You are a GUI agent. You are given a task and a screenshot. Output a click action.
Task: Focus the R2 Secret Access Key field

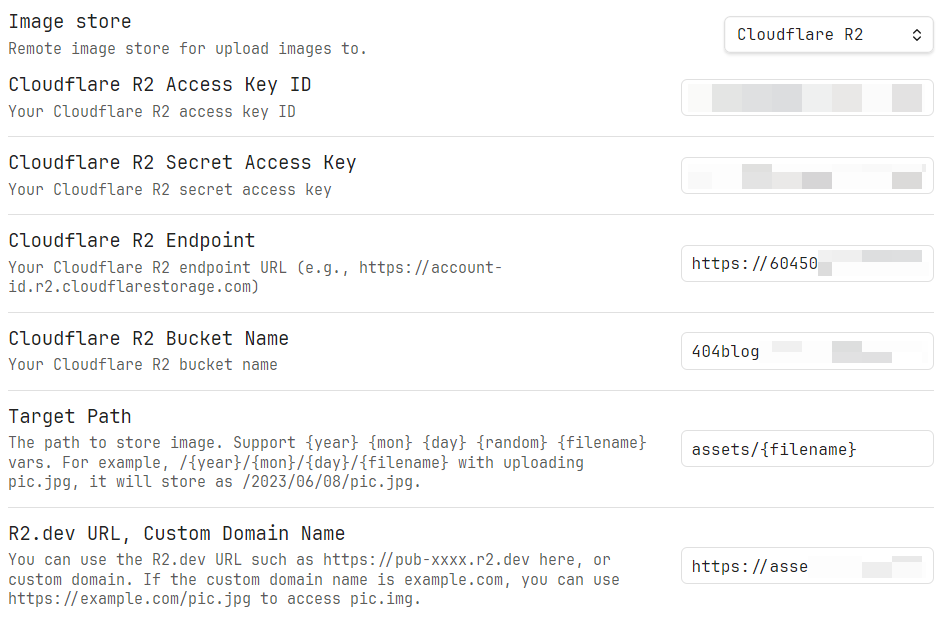(807, 176)
